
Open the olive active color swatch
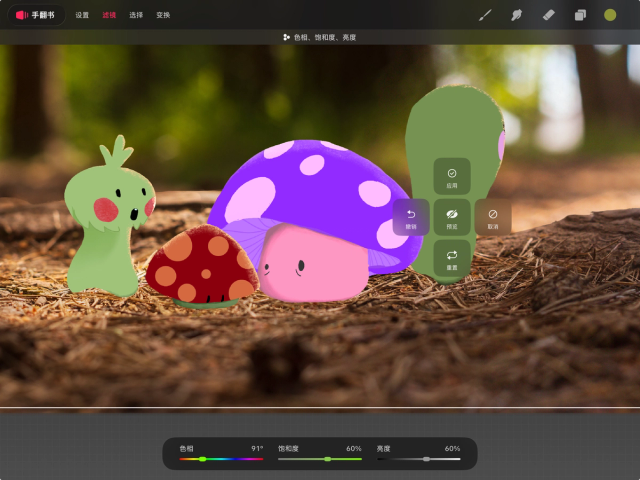tap(610, 15)
